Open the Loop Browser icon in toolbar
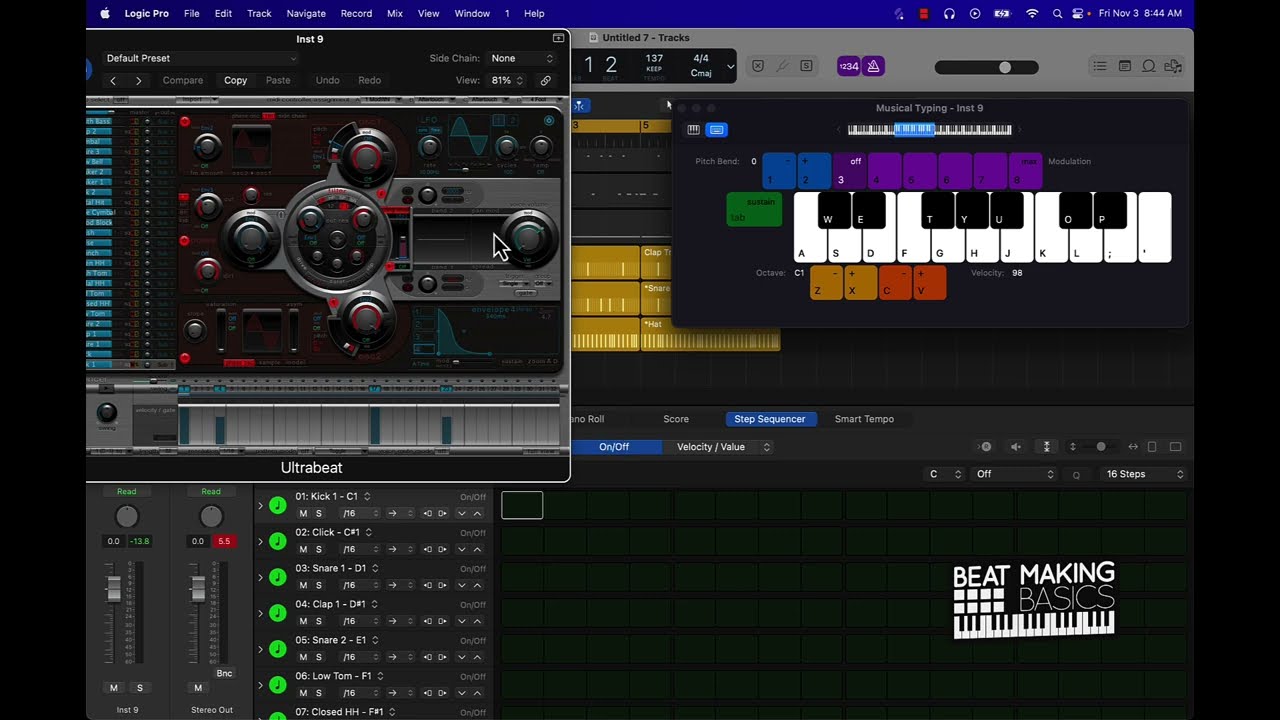 (1149, 66)
